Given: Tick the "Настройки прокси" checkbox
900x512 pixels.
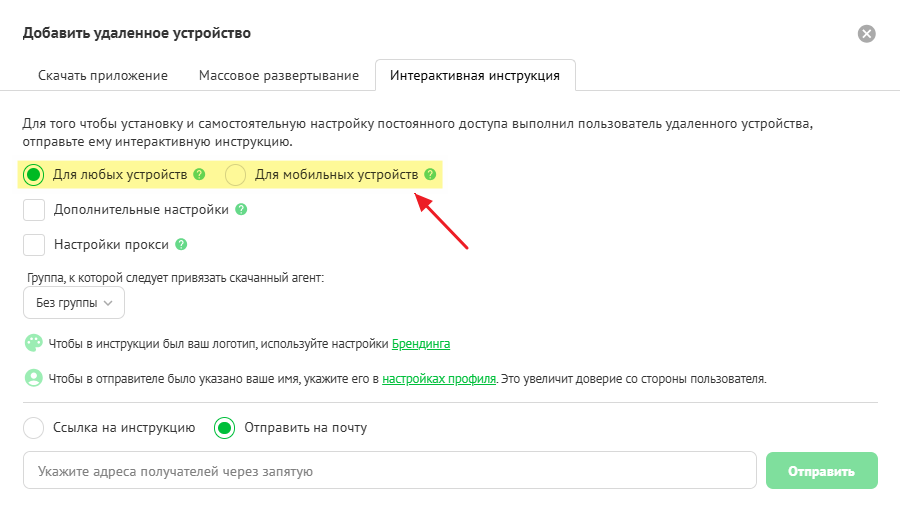Looking at the screenshot, I should [x=34, y=244].
